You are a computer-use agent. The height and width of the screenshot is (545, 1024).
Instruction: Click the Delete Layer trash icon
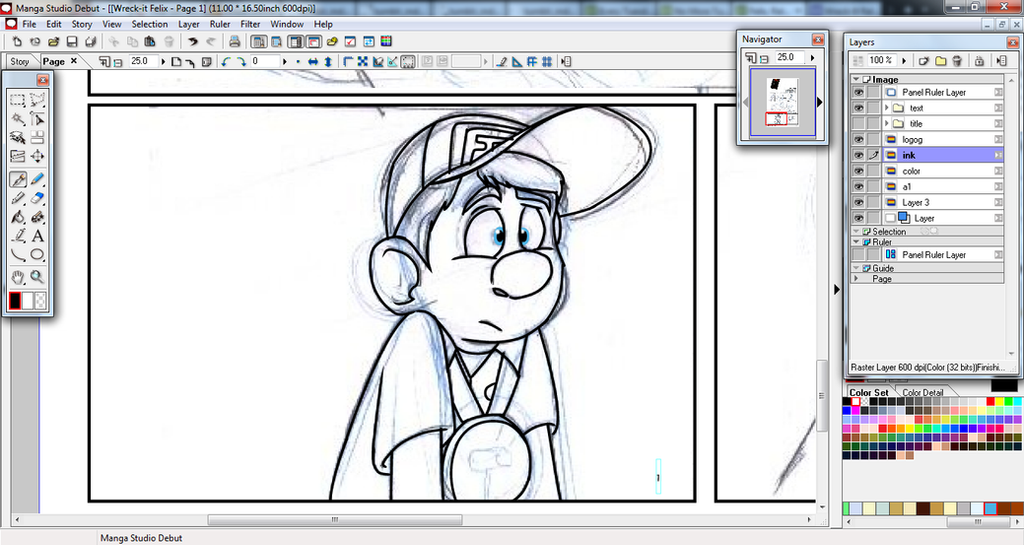pos(957,61)
